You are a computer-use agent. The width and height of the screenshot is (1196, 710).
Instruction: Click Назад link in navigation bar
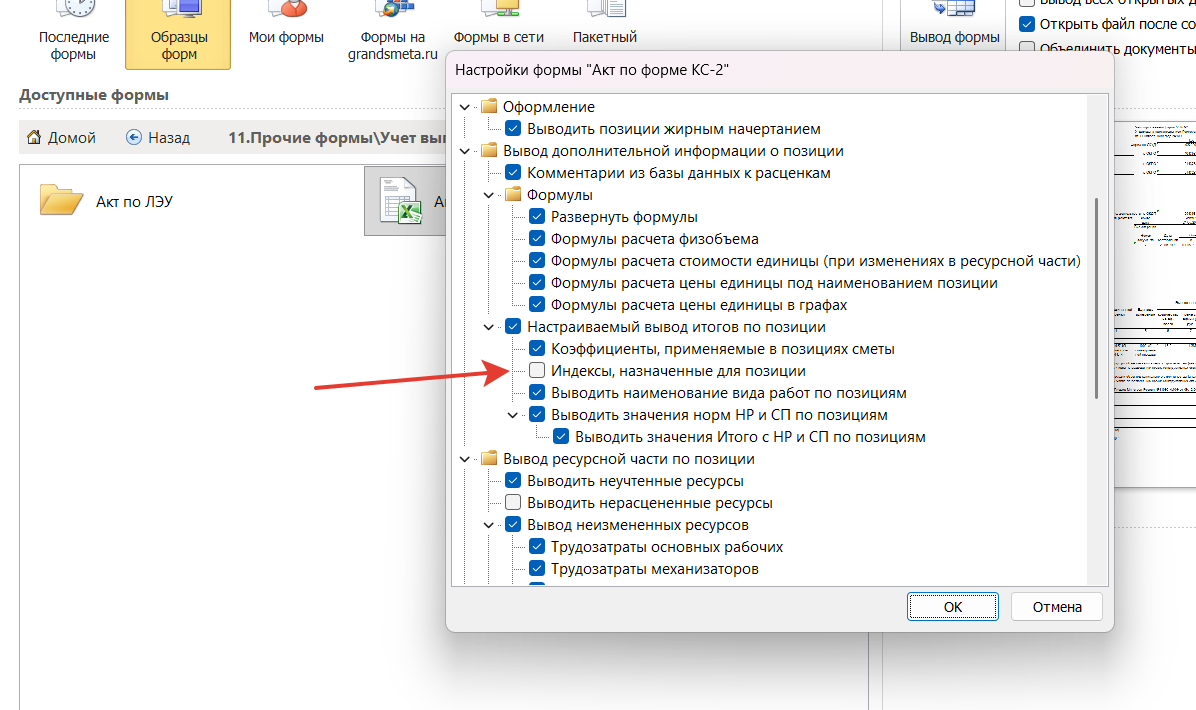click(x=169, y=138)
